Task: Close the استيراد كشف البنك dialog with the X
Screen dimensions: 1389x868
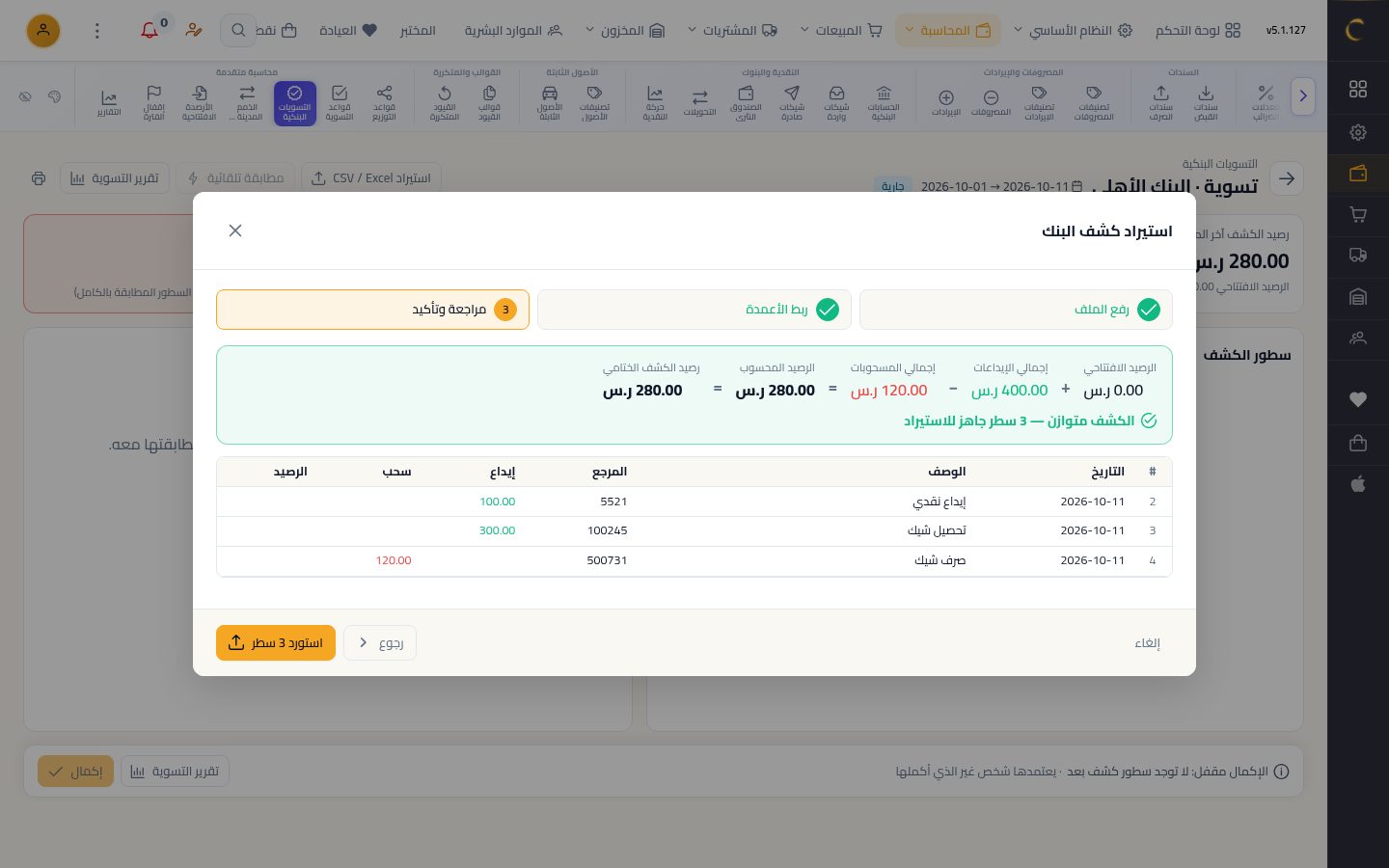Action: pyautogui.click(x=235, y=231)
